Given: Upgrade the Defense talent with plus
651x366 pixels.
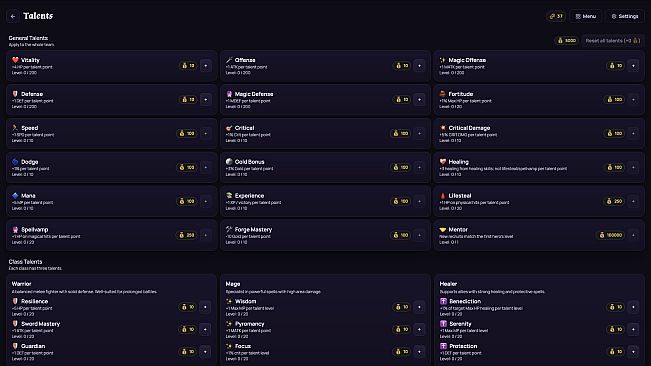Looking at the screenshot, I should tap(206, 100).
